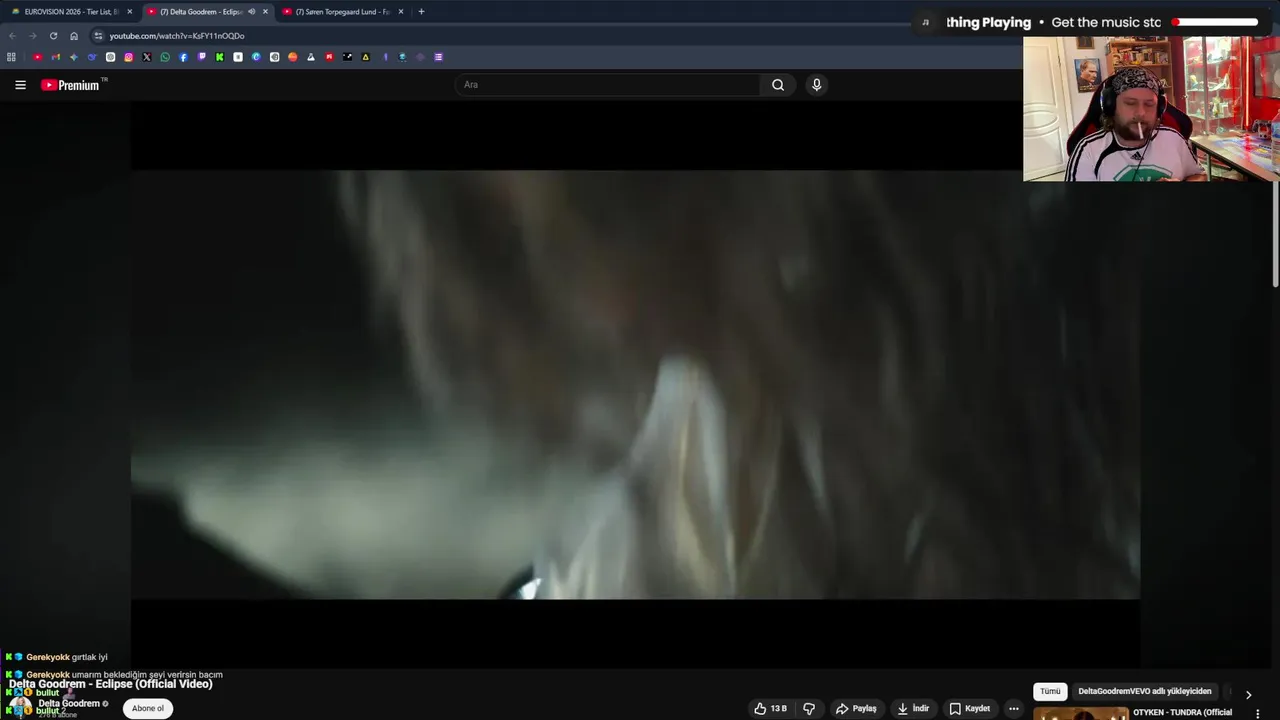Open OTYKEN - TUNDRA suggested video thumbnail
The image size is (1280, 720).
pos(1081,713)
